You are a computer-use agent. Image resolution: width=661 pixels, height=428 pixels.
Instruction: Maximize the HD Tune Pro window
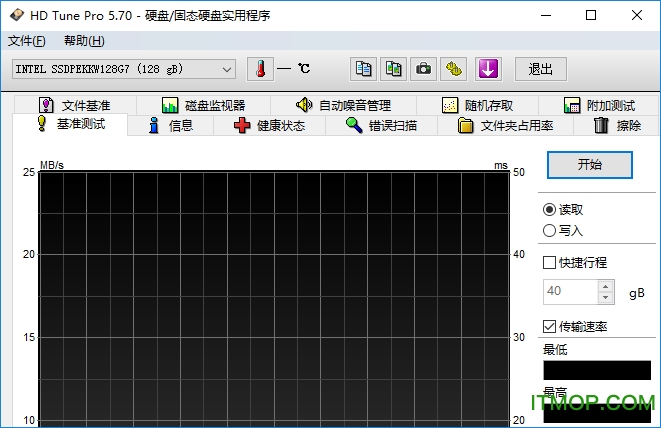pos(591,16)
